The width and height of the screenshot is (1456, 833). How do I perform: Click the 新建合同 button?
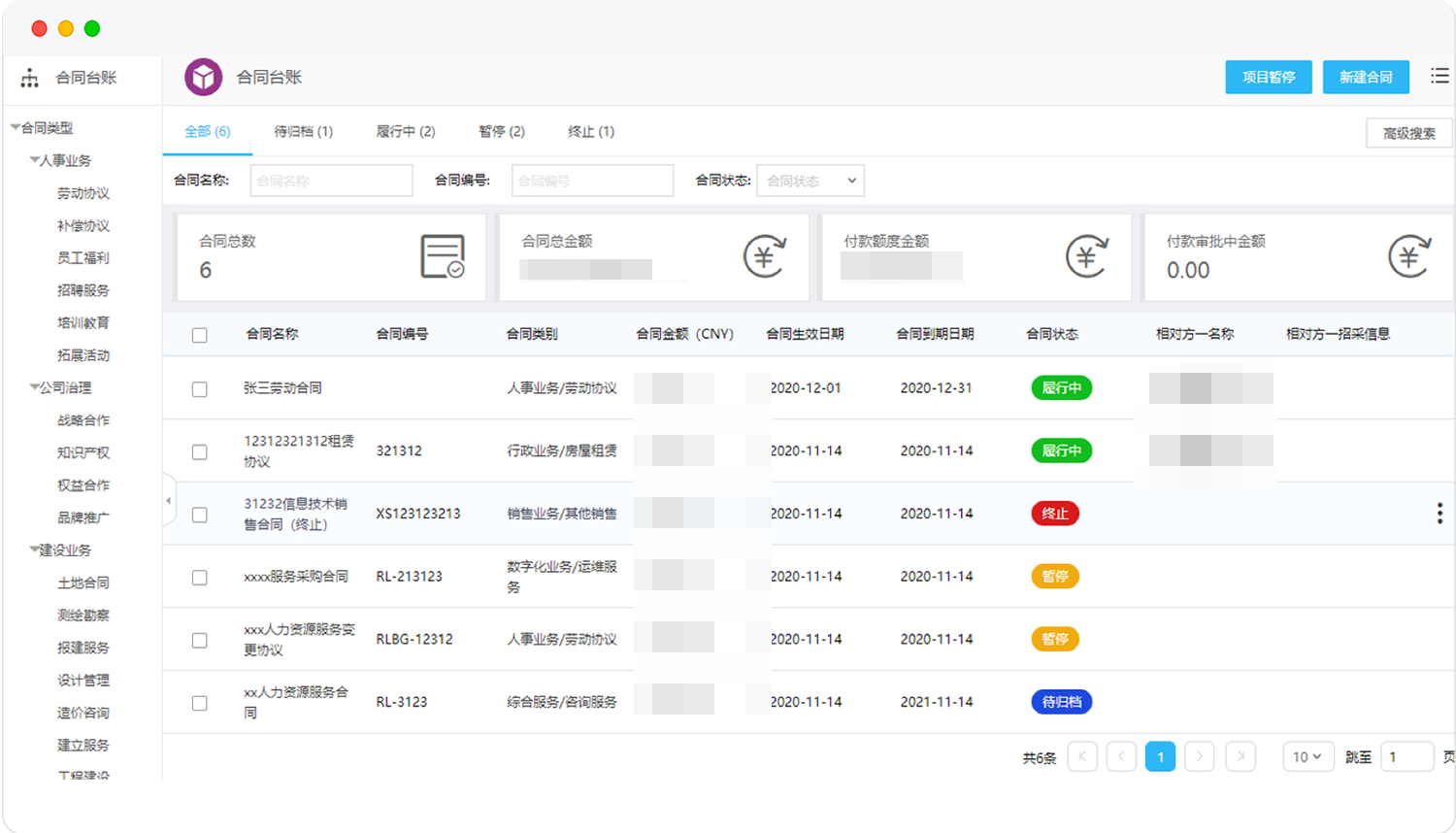click(1366, 77)
